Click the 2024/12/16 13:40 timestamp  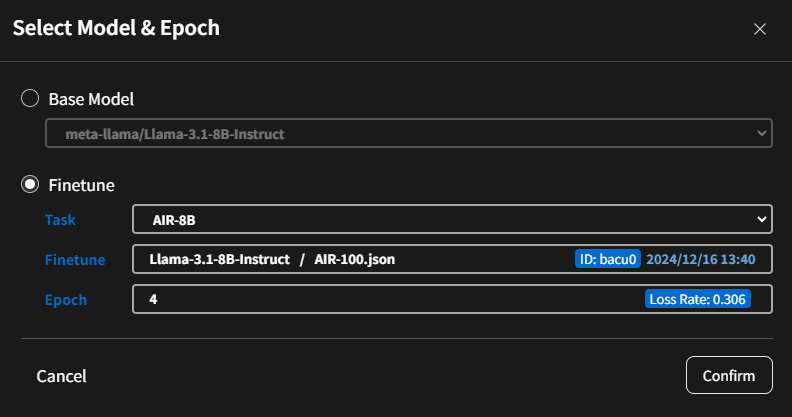(700, 259)
